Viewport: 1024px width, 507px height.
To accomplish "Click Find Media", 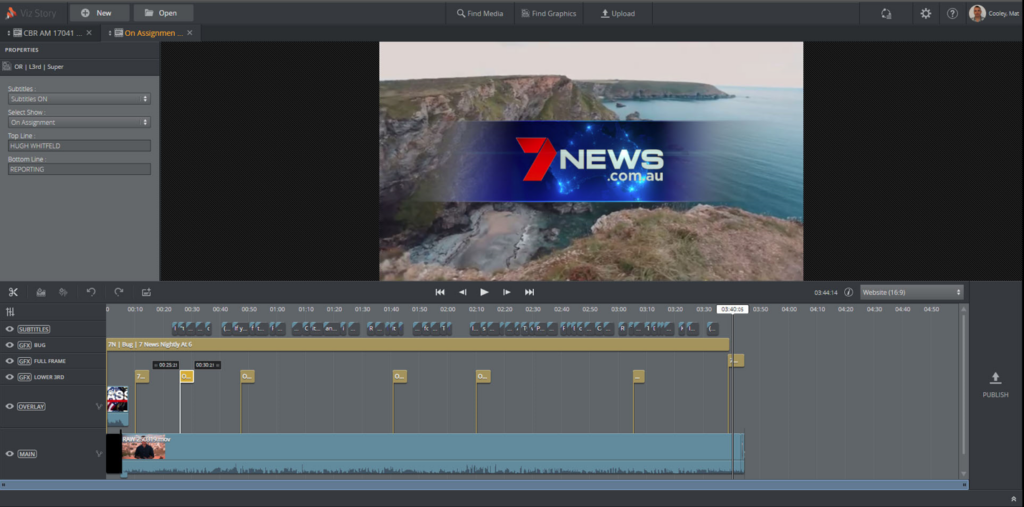I will (480, 13).
